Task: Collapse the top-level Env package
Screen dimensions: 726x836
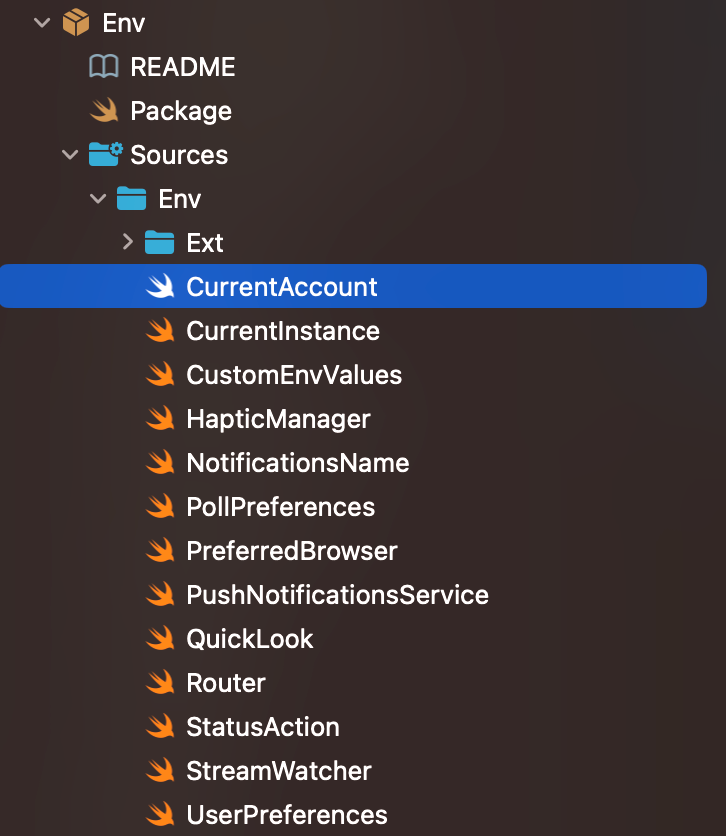Action: click(x=42, y=23)
